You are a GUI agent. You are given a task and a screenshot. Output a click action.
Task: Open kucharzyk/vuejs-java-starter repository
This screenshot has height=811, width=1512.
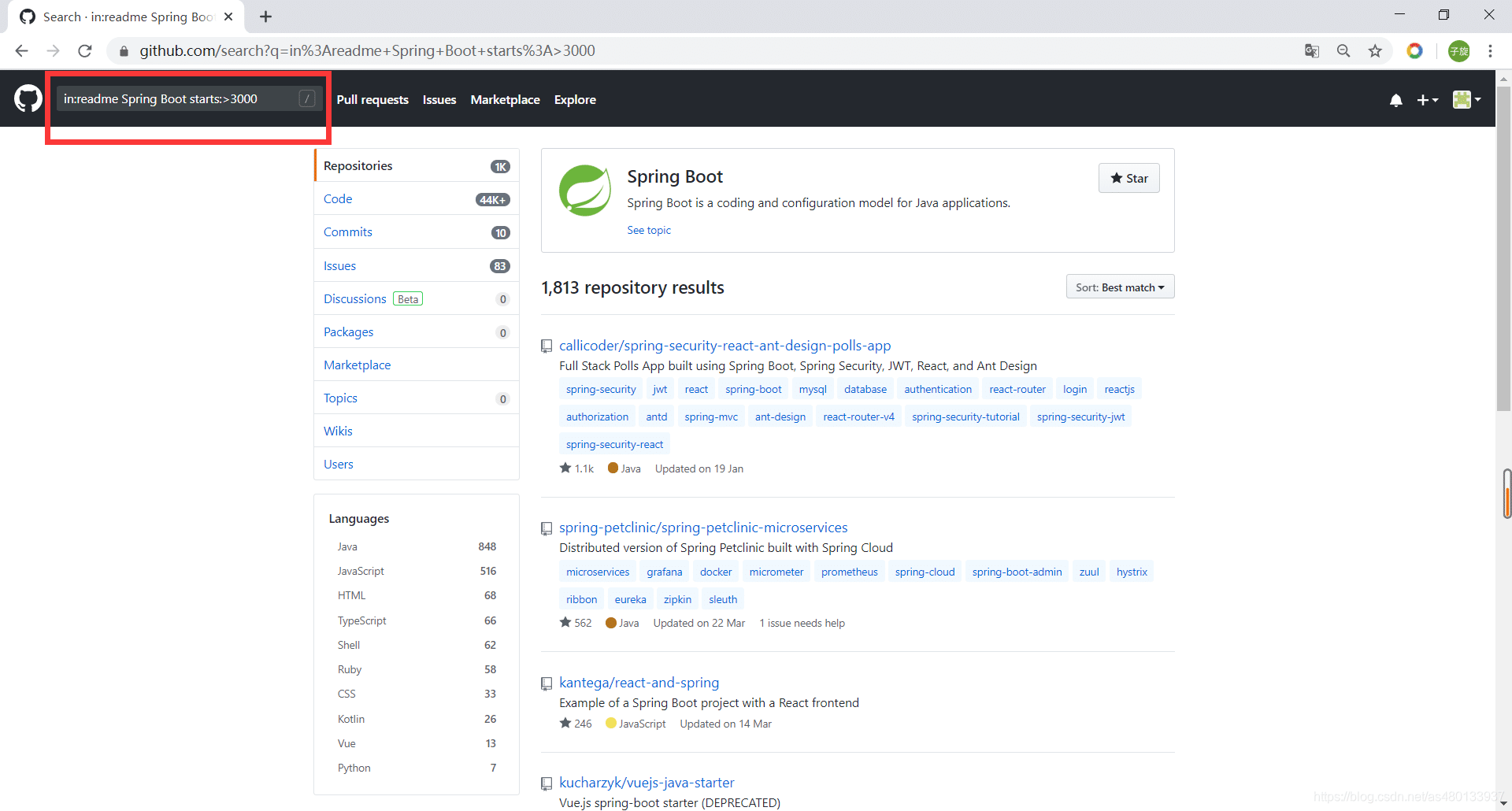click(647, 782)
